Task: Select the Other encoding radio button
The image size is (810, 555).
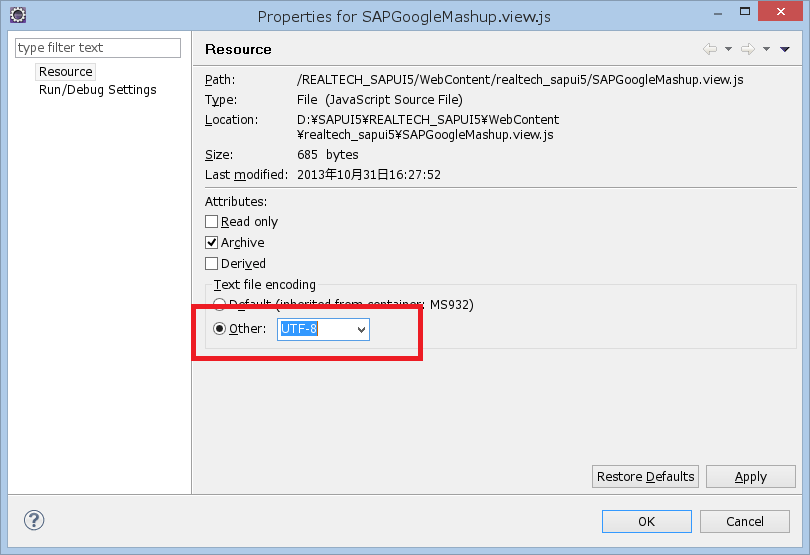Action: click(x=220, y=329)
